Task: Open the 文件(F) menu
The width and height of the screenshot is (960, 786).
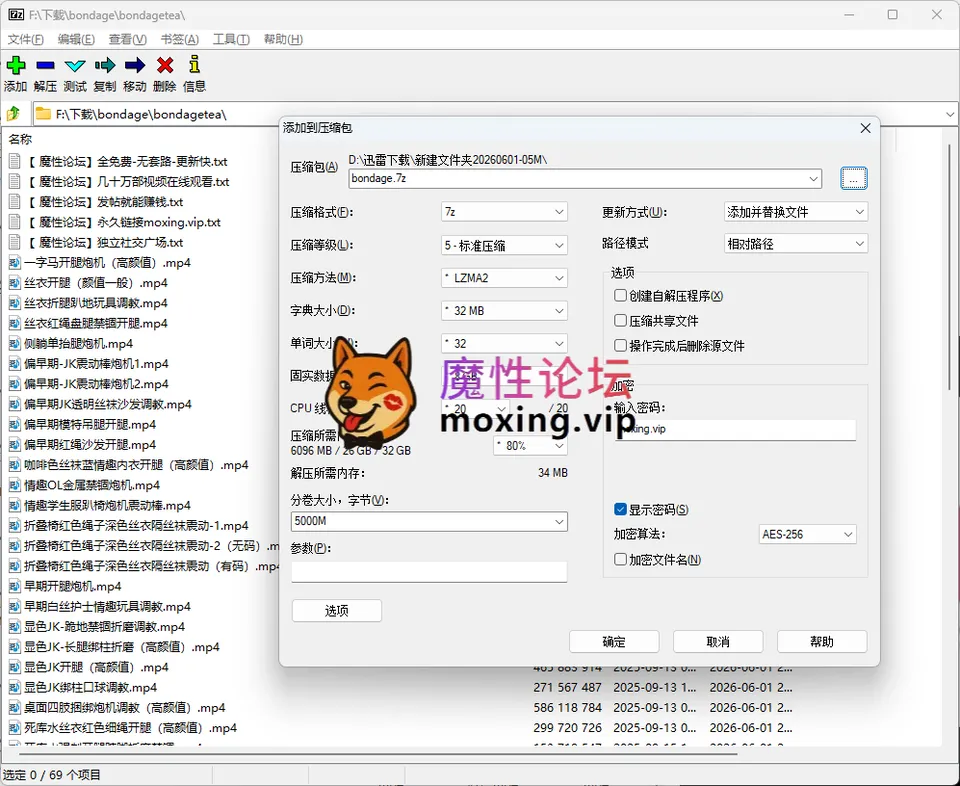Action: coord(25,39)
